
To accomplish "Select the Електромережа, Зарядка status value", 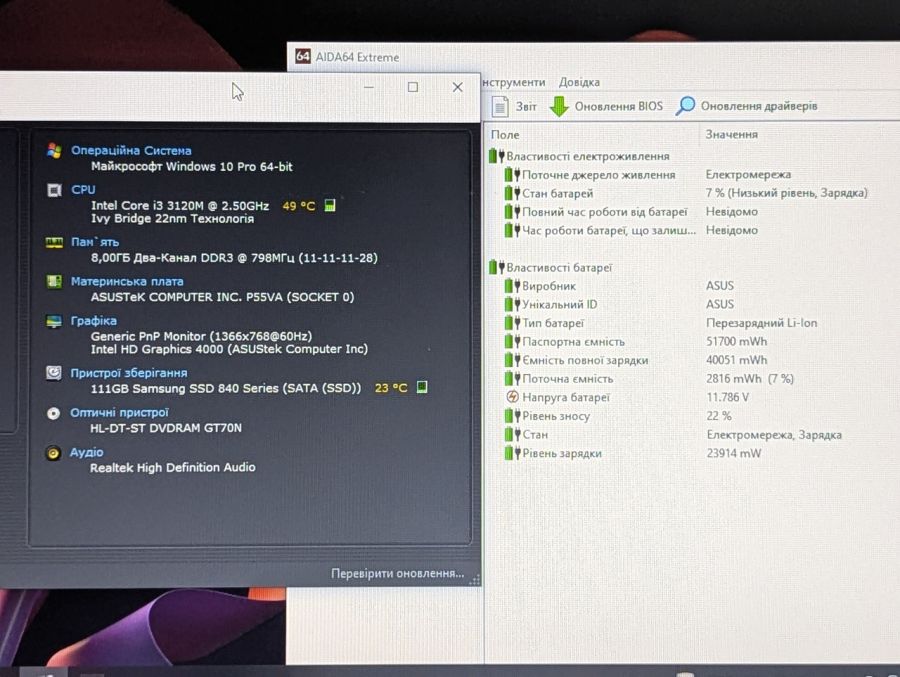I will (774, 435).
